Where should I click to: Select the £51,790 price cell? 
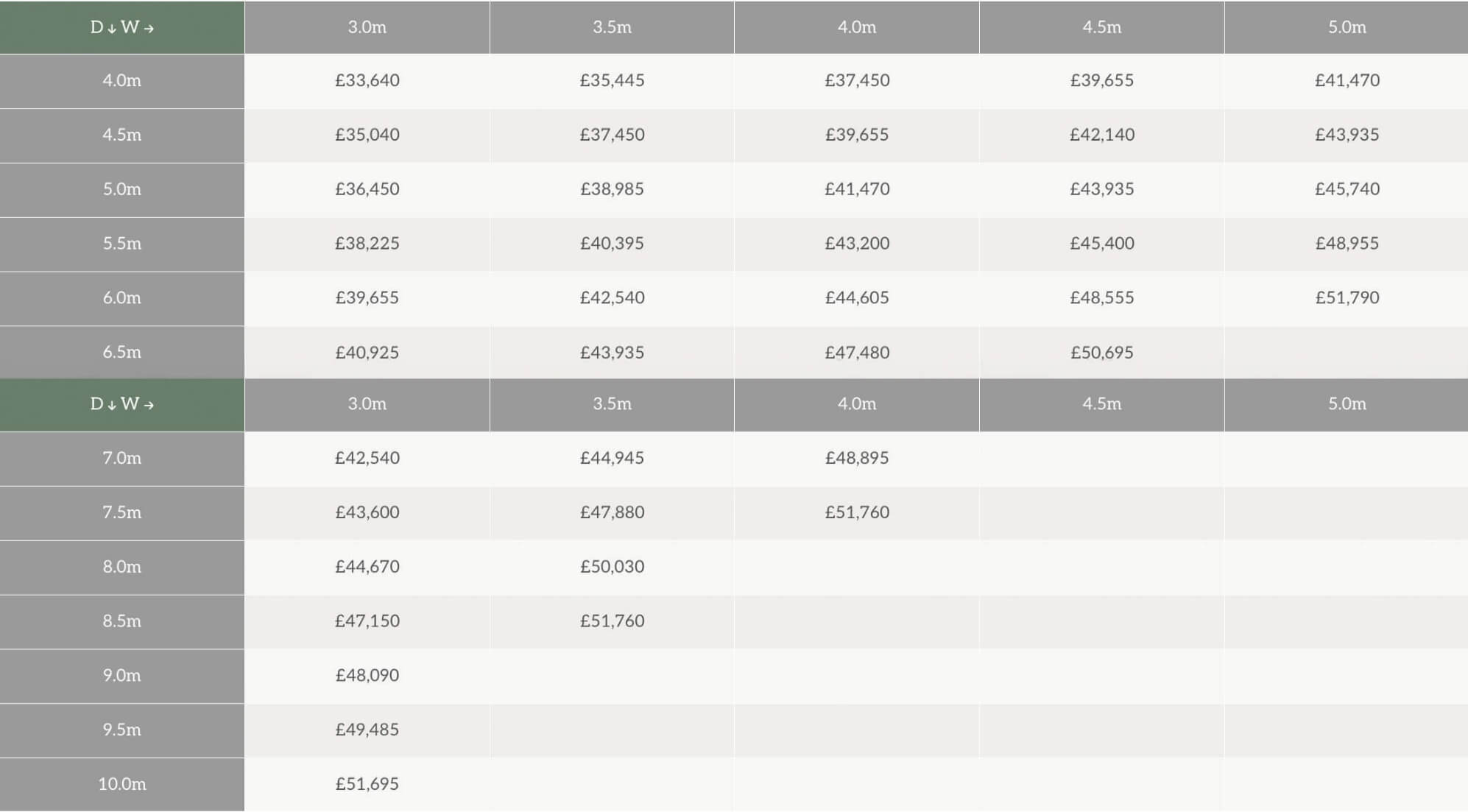click(1347, 298)
